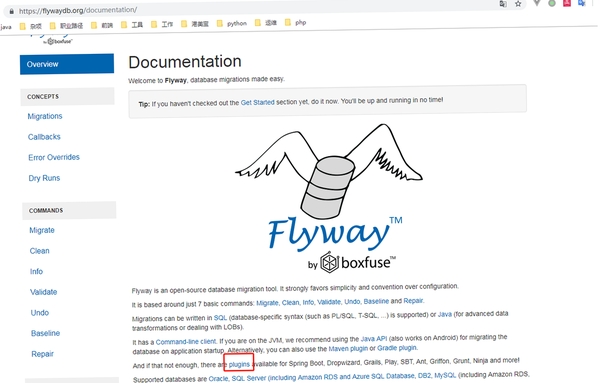Image resolution: width=600 pixels, height=383 pixels.
Task: Open Callbacks under Concepts
Action: click(44, 137)
